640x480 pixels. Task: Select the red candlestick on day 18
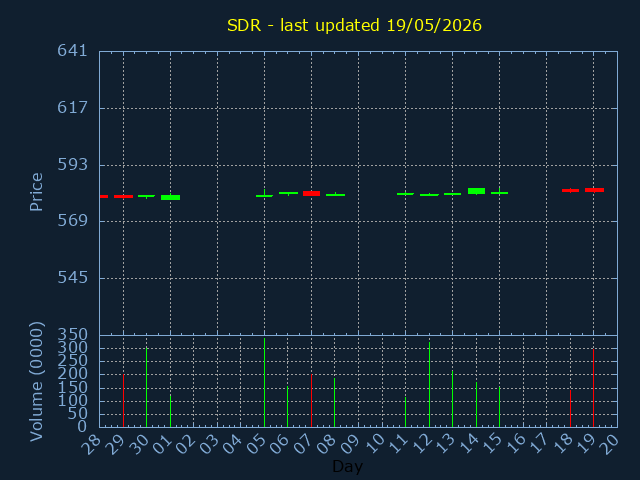[x=571, y=190]
